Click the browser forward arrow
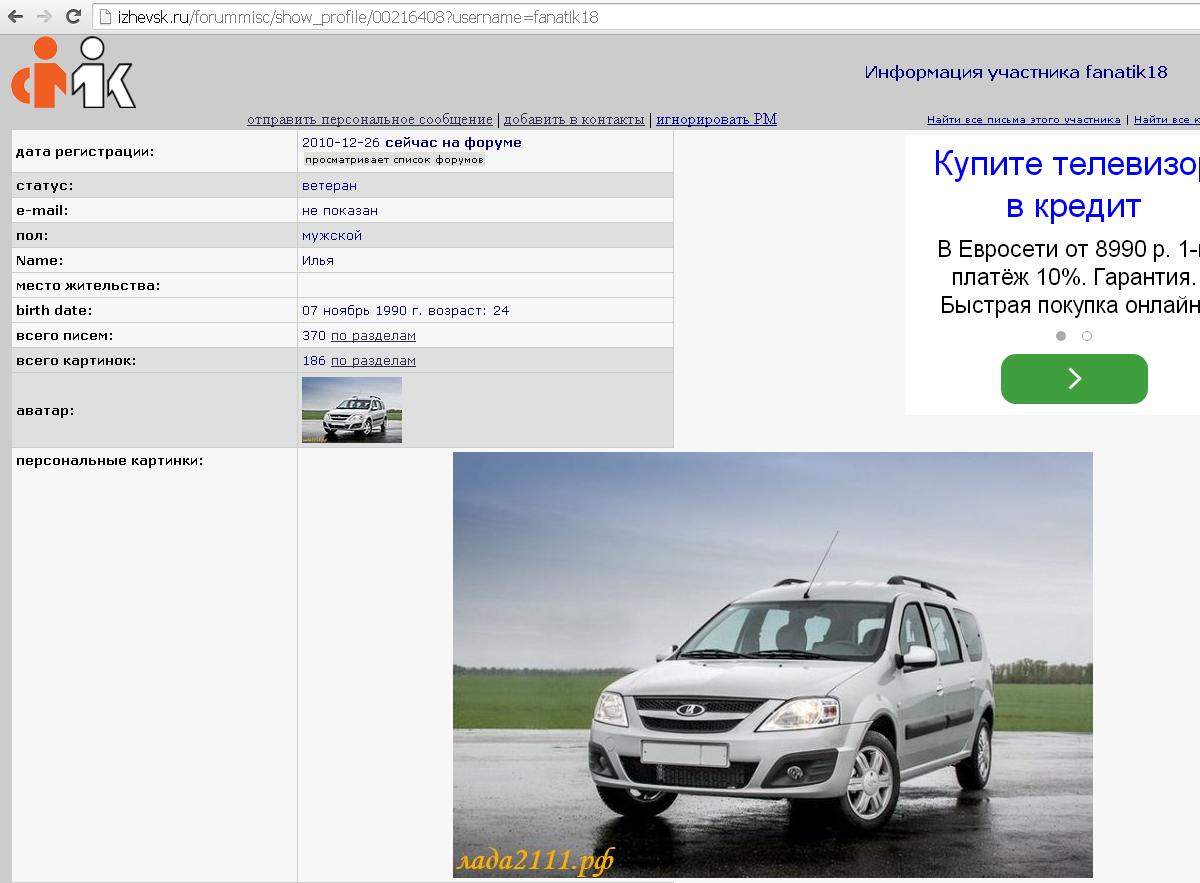 click(x=44, y=16)
